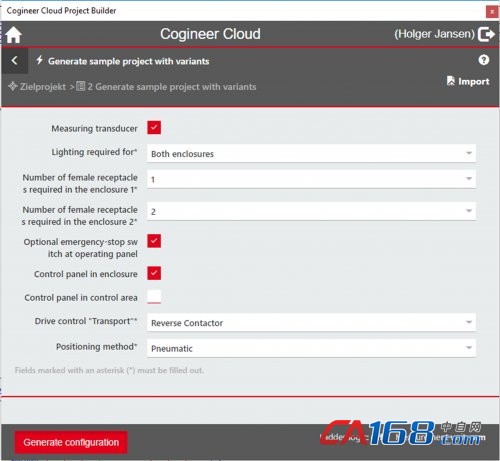The image size is (500, 461).
Task: Uncheck Measuring transducer
Action: click(154, 127)
